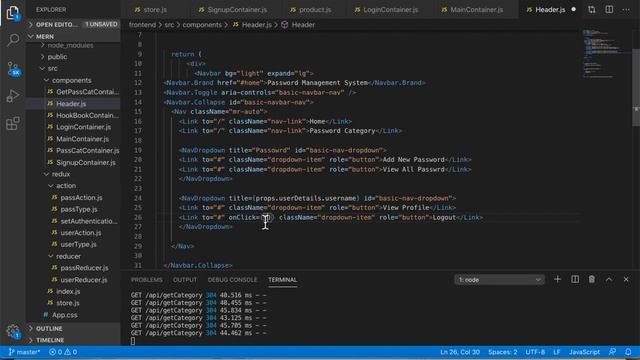This screenshot has height=360, width=640.
Task: Open the Explorer view in activity bar
Action: click(13, 12)
